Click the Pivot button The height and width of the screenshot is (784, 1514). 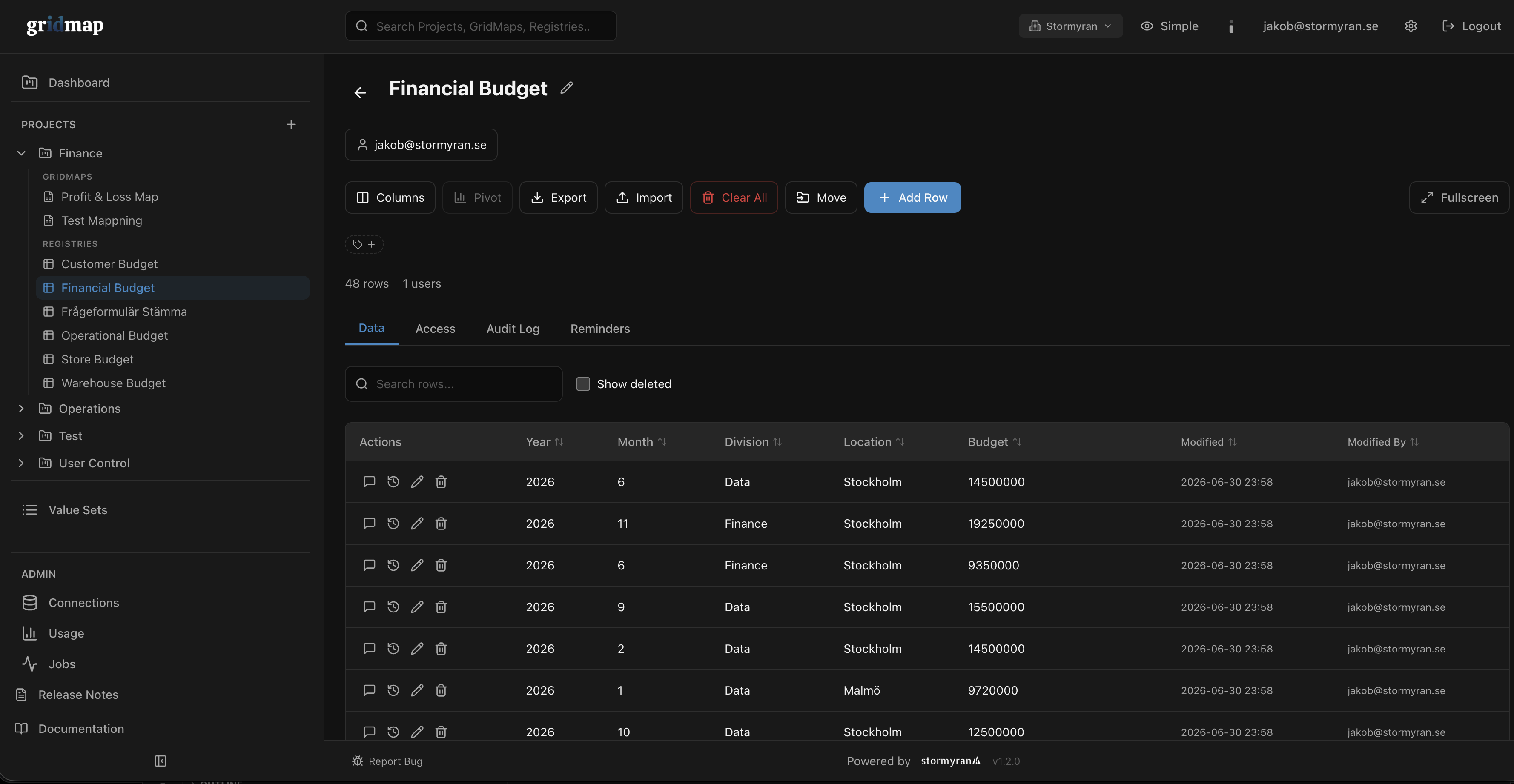coord(477,197)
